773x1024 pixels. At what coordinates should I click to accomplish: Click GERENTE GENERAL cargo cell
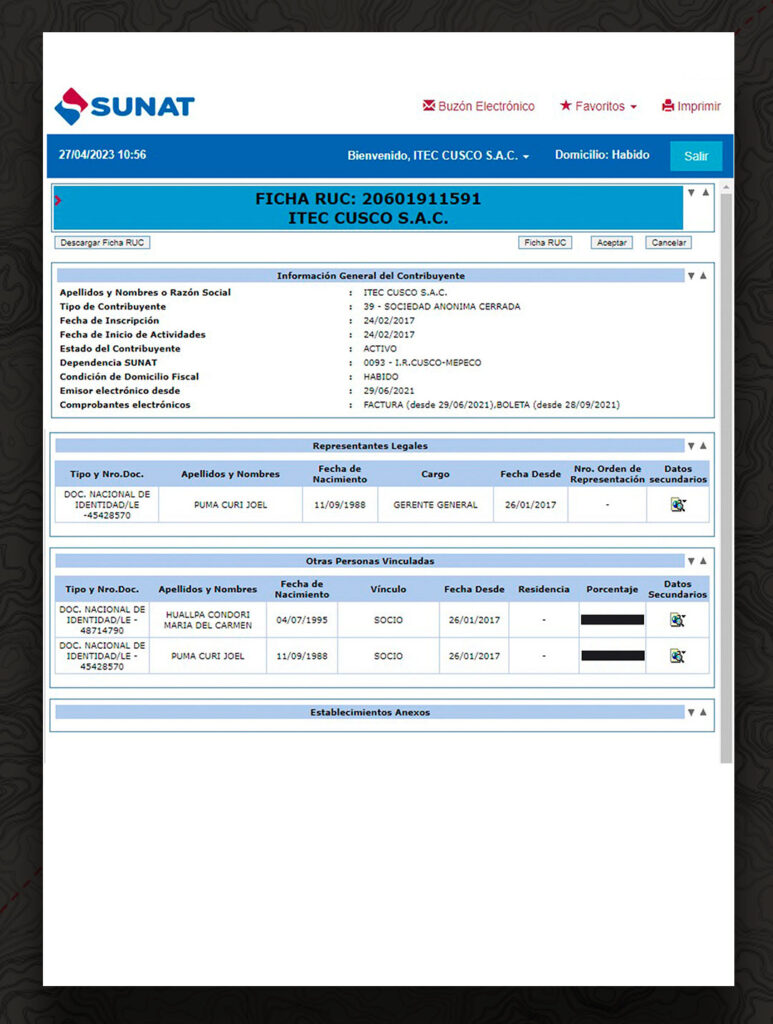(x=435, y=505)
